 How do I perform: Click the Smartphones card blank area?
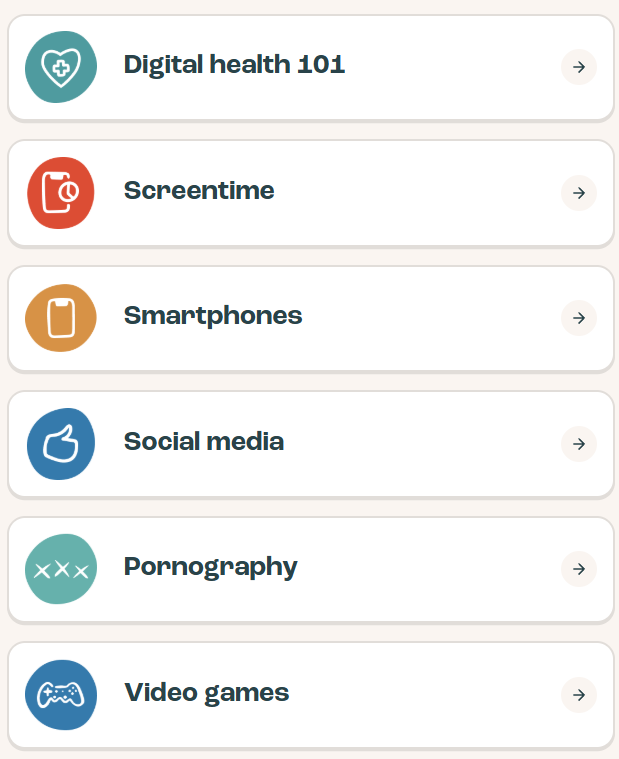click(431, 318)
